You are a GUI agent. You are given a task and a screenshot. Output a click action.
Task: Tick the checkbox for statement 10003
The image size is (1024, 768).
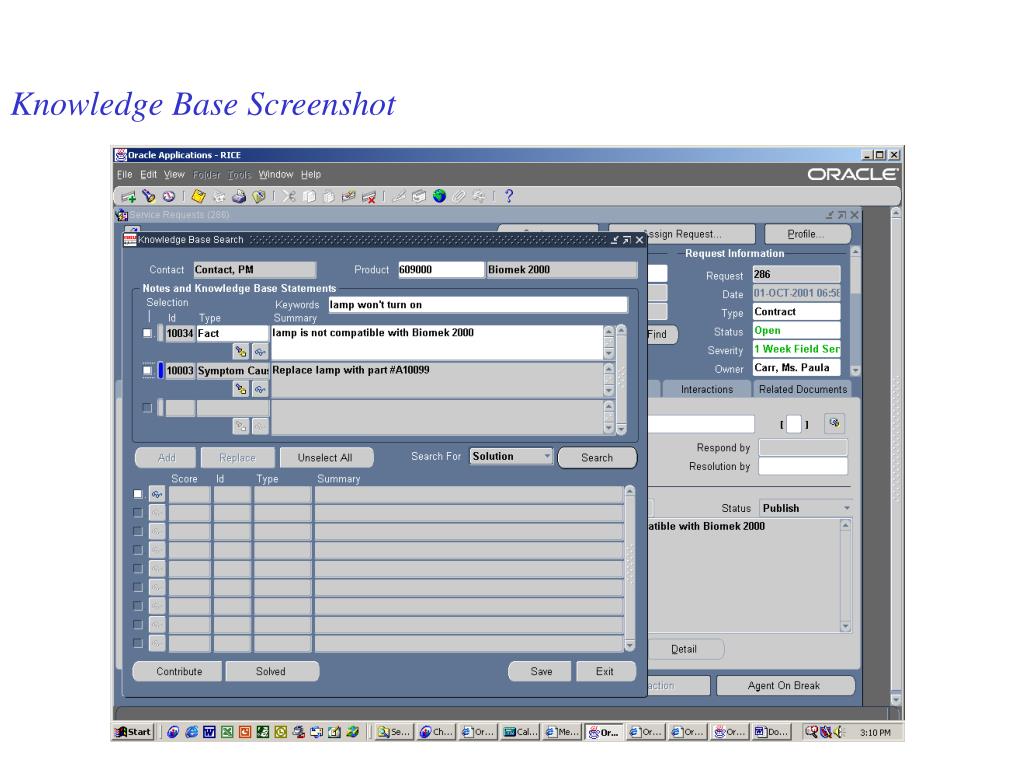click(148, 370)
